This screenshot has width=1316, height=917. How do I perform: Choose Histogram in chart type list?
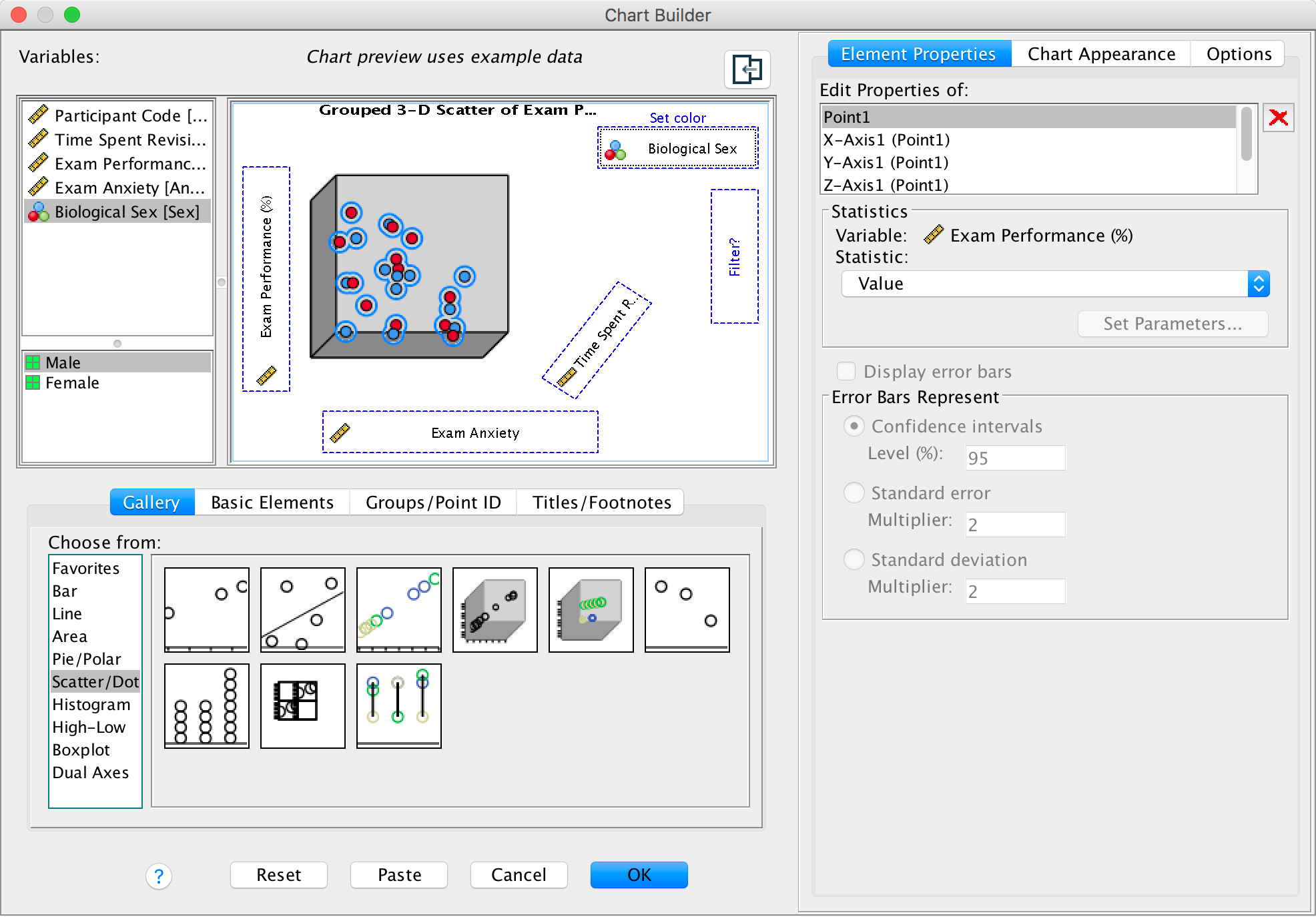click(x=91, y=705)
